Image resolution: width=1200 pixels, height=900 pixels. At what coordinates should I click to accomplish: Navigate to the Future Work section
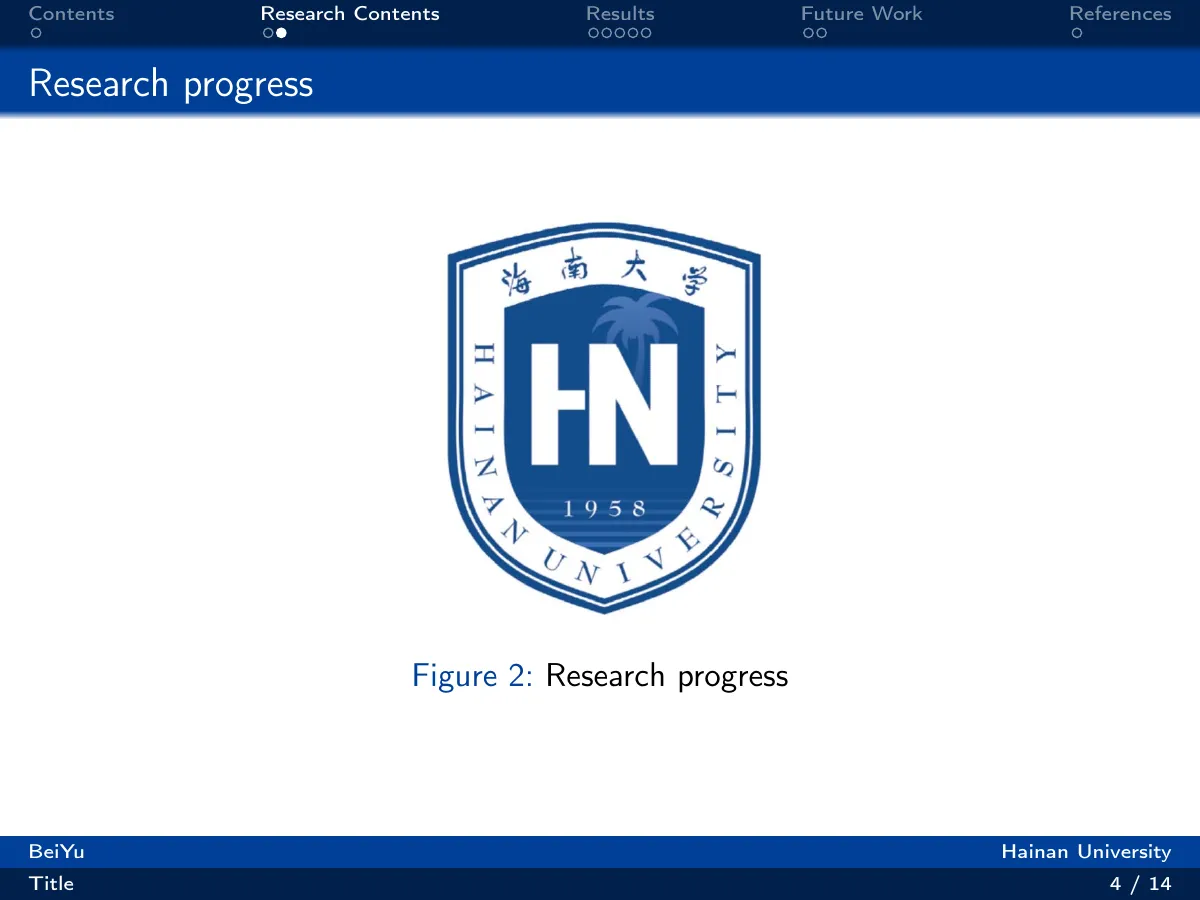coord(861,14)
